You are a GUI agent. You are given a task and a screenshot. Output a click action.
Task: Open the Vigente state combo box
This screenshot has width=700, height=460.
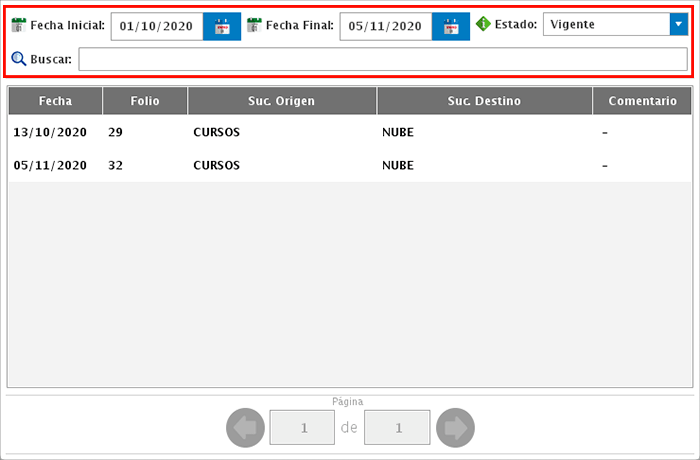606,24
